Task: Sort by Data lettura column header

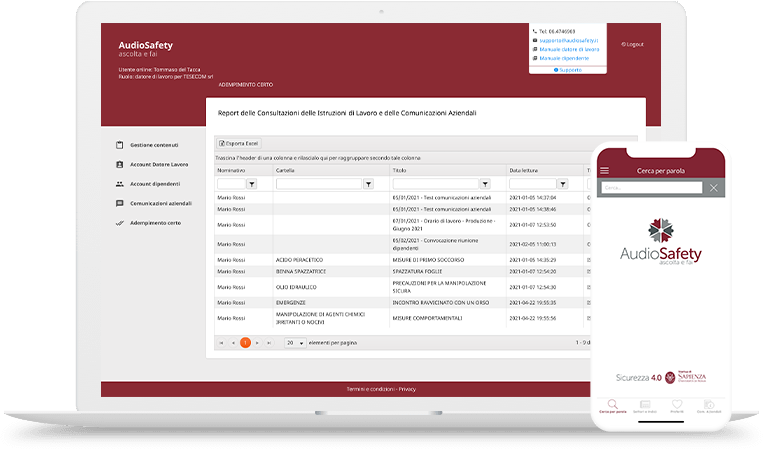Action: pyautogui.click(x=524, y=170)
